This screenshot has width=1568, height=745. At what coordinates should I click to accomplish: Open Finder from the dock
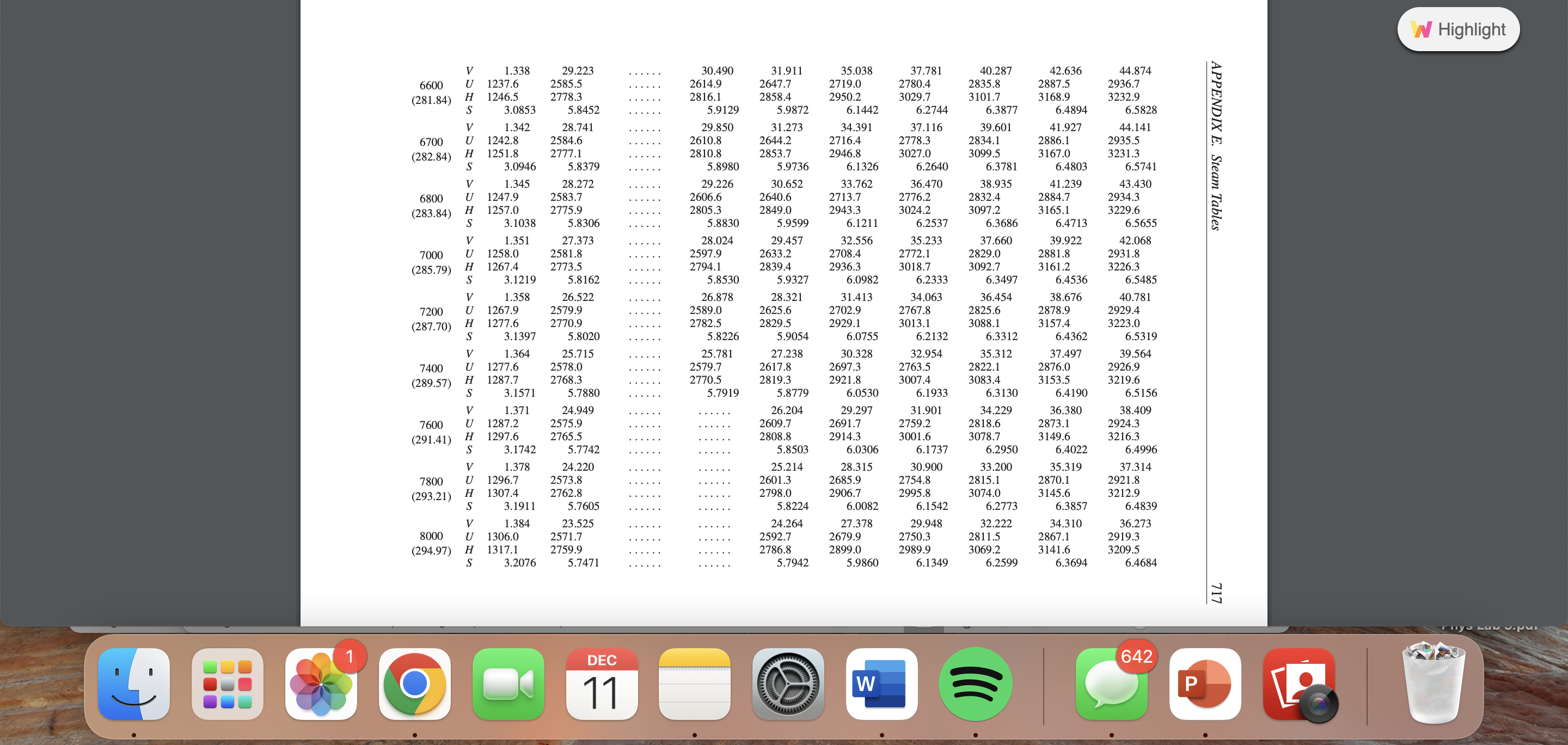tap(134, 684)
